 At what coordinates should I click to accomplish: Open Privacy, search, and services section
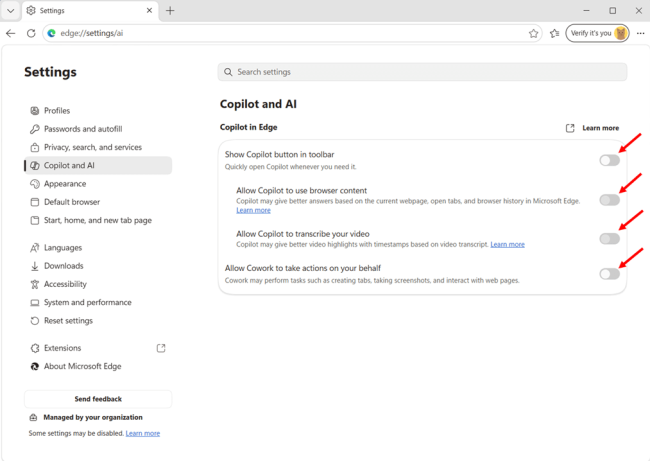coord(98,147)
